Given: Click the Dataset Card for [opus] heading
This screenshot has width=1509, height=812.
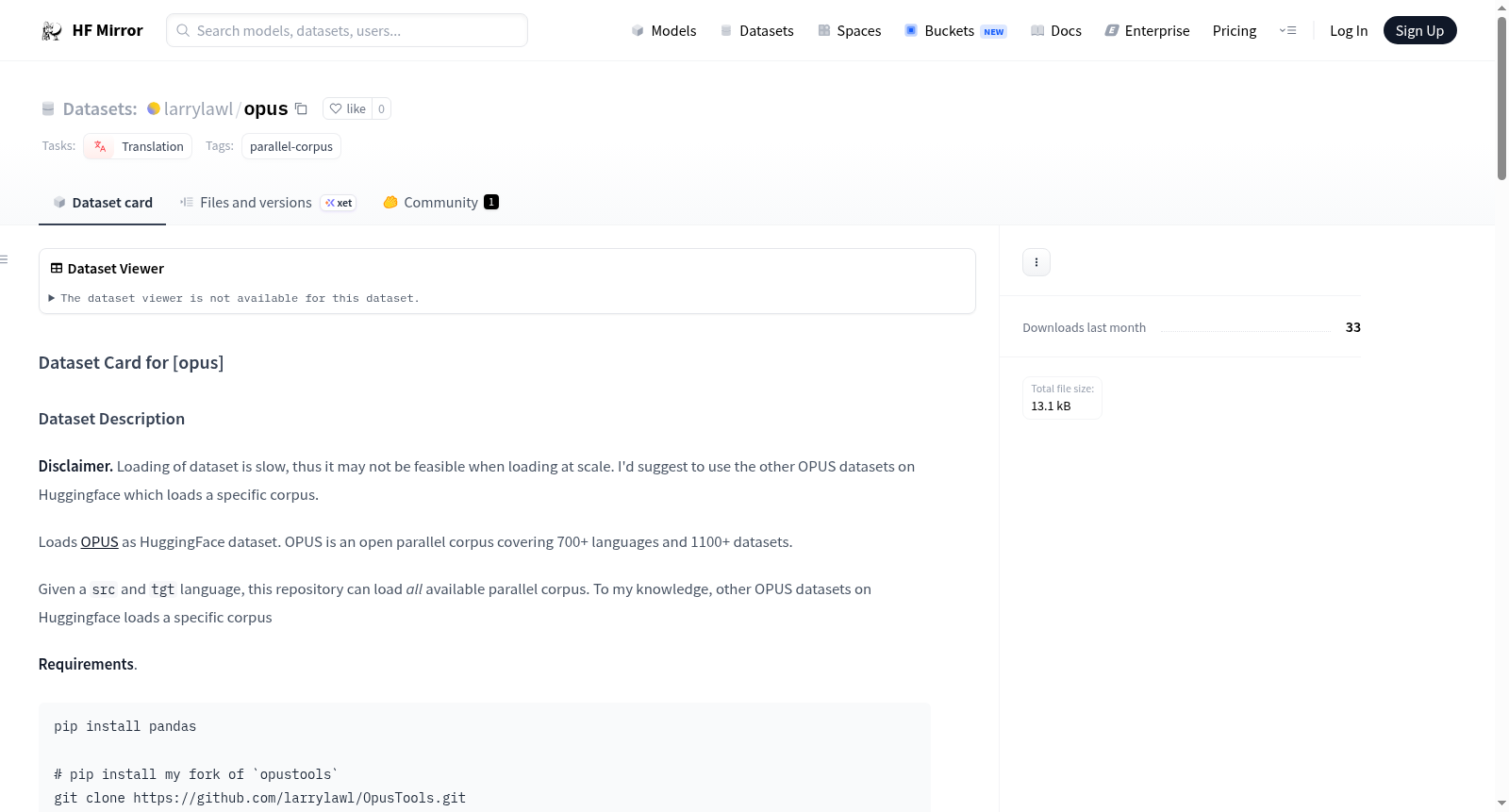Looking at the screenshot, I should click(131, 363).
